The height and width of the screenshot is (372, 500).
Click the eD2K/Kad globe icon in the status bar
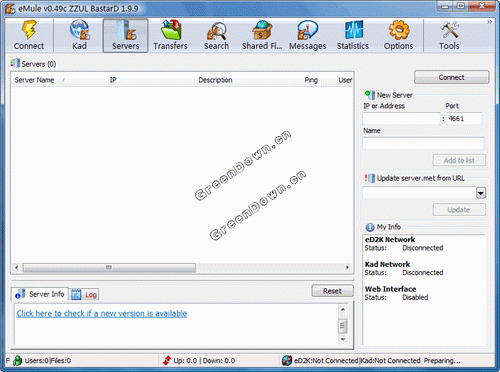(287, 360)
